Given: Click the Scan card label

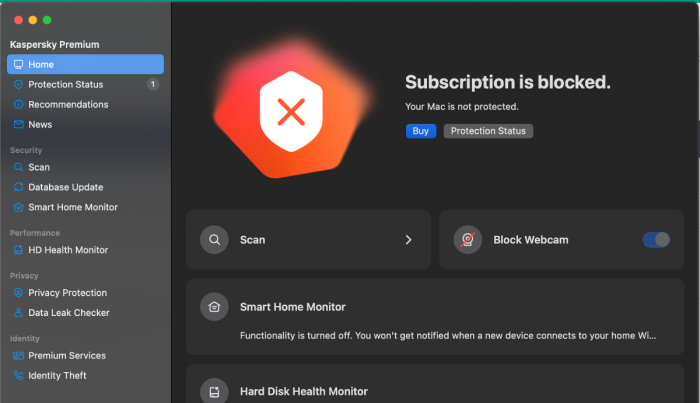Looking at the screenshot, I should [x=252, y=240].
